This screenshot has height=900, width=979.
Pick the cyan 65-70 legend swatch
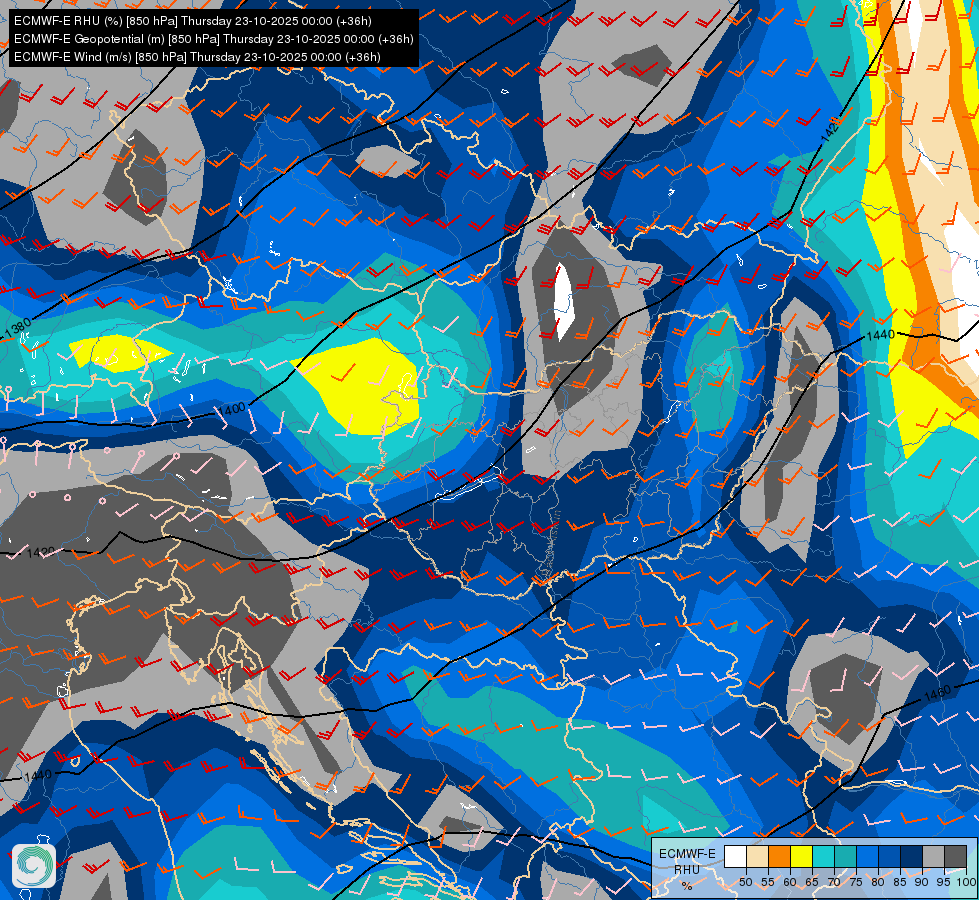[824, 856]
